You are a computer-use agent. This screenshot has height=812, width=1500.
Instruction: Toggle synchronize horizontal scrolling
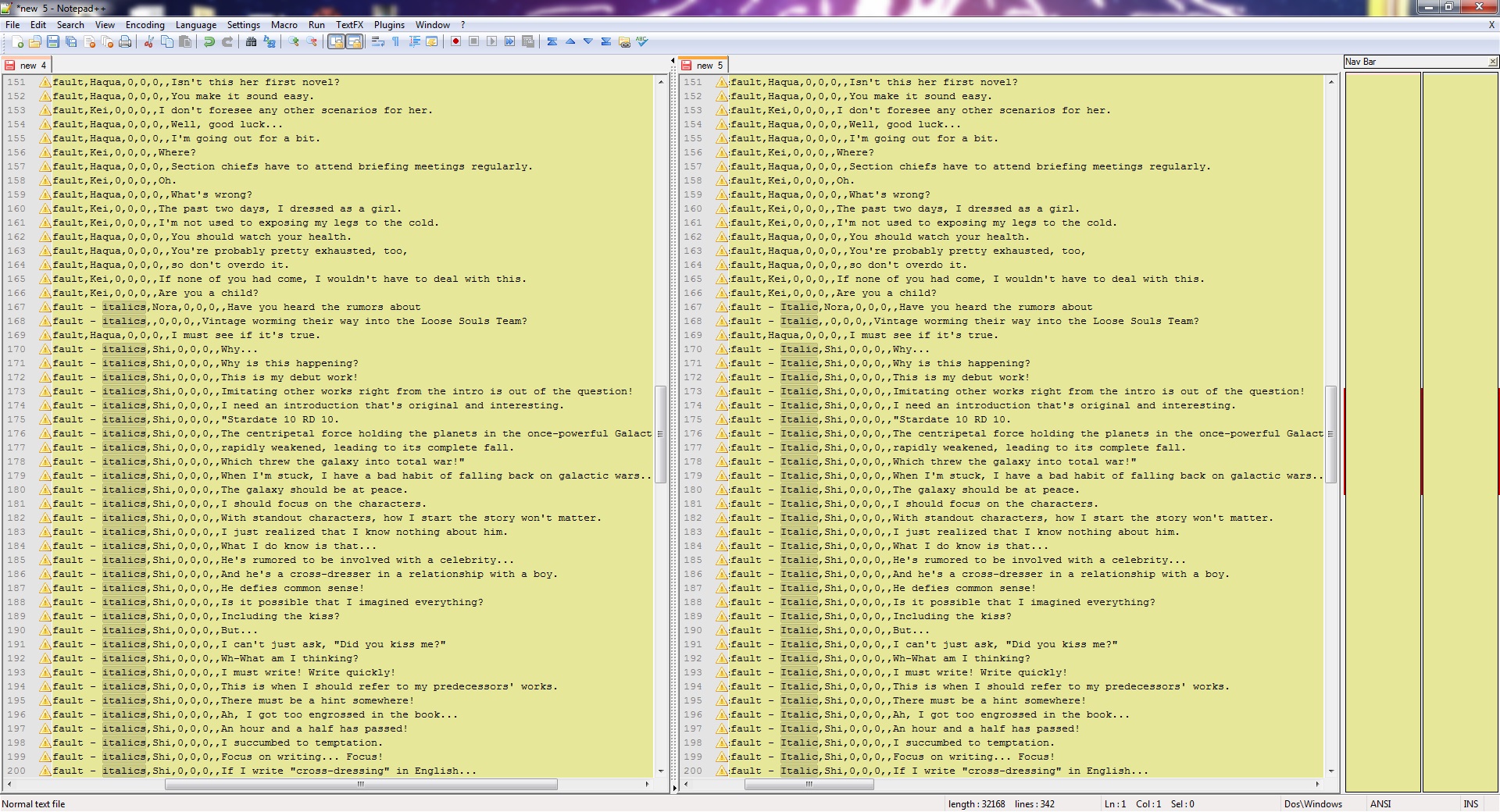tap(354, 42)
